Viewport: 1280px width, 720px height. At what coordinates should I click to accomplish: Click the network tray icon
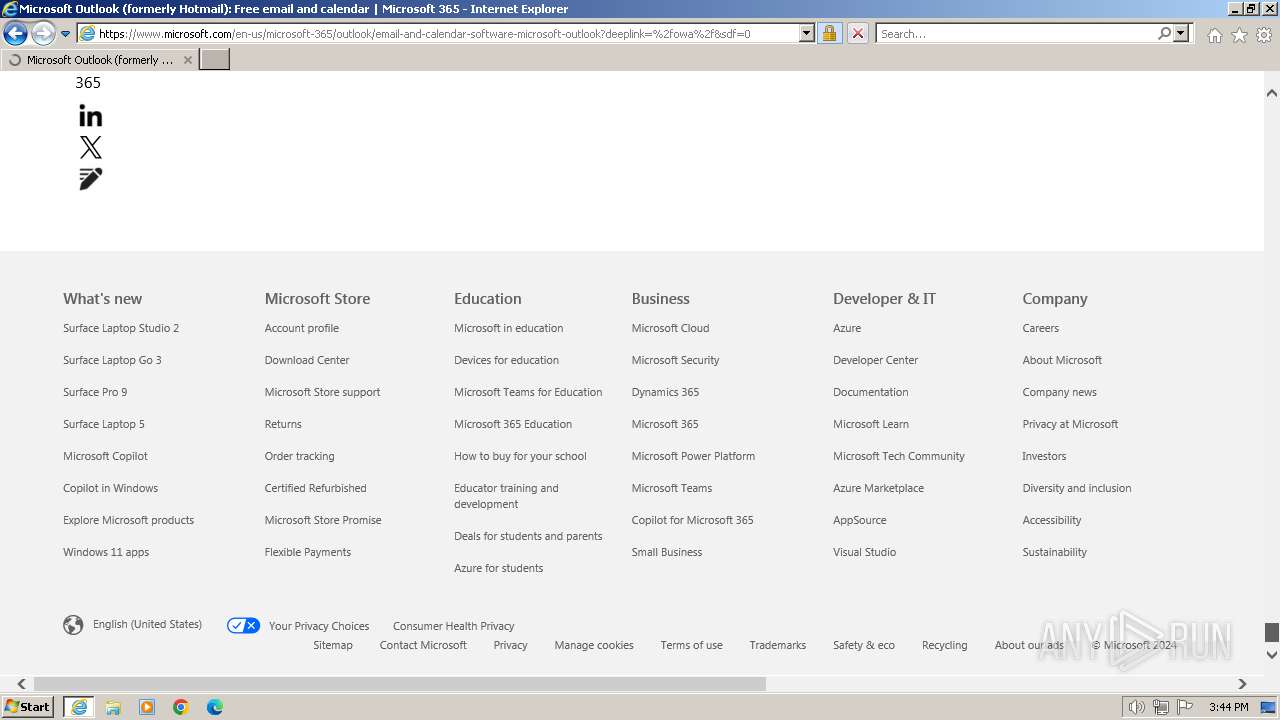click(x=1160, y=707)
